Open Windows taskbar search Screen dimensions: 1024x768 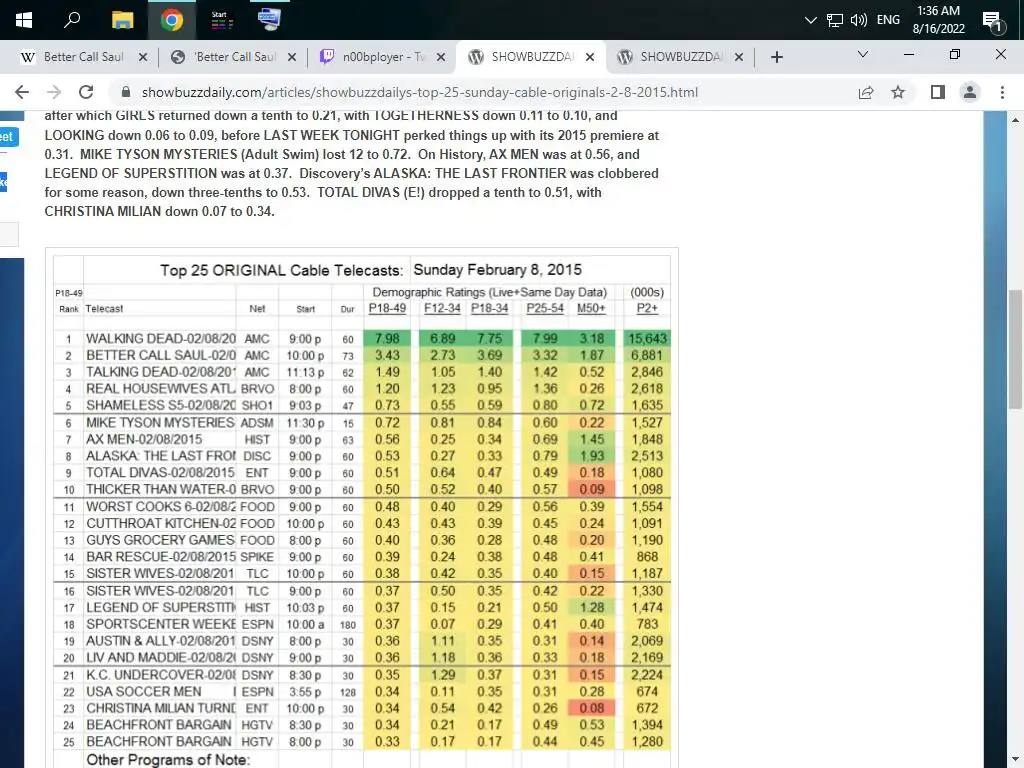pos(72,20)
